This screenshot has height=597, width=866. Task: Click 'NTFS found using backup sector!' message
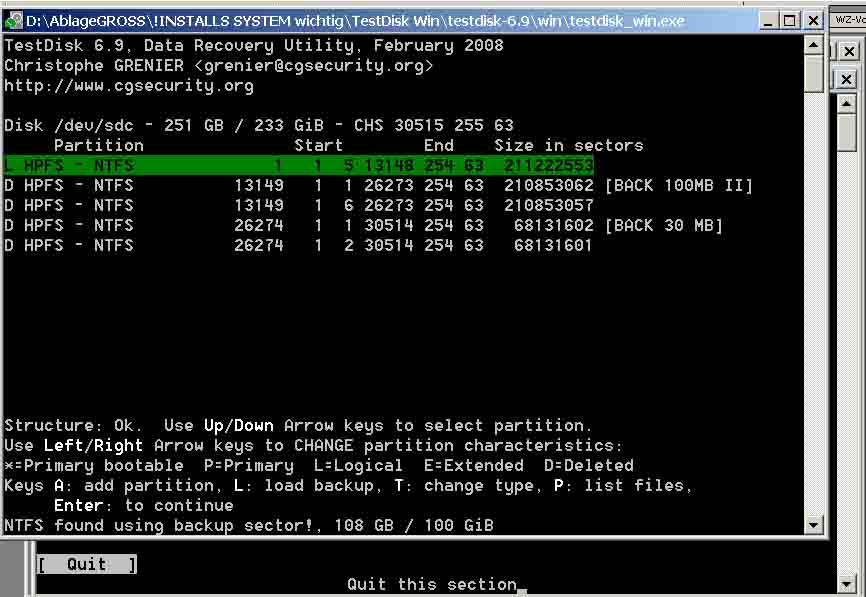pyautogui.click(x=159, y=525)
